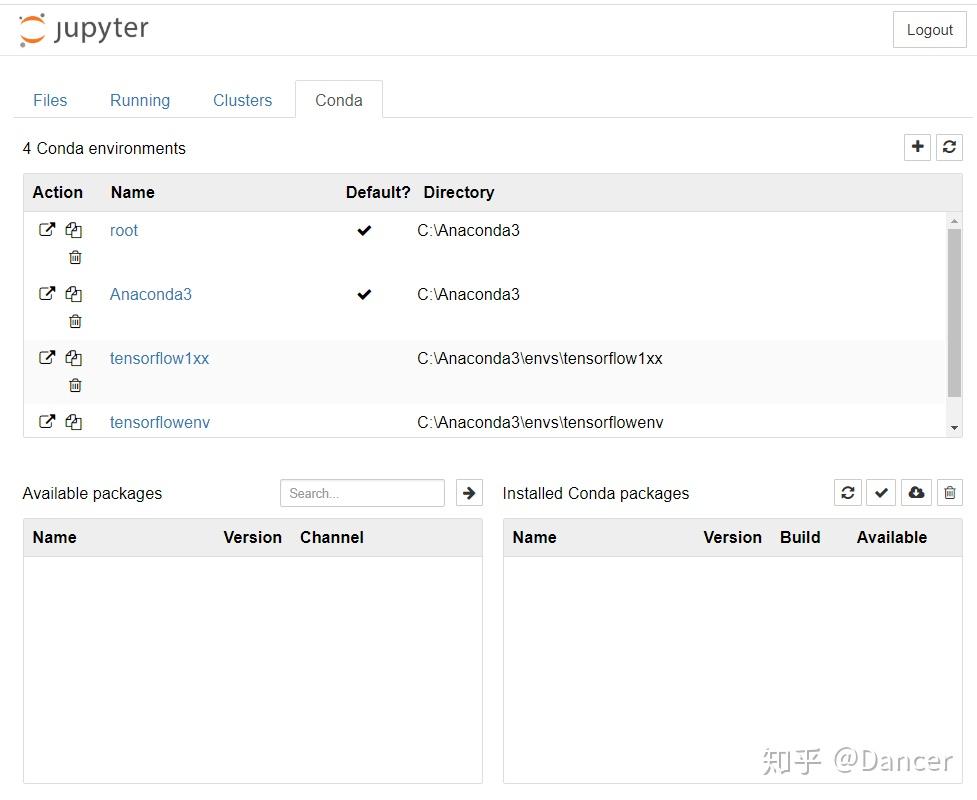Open the Running tab
The image size is (977, 800).
(x=140, y=100)
